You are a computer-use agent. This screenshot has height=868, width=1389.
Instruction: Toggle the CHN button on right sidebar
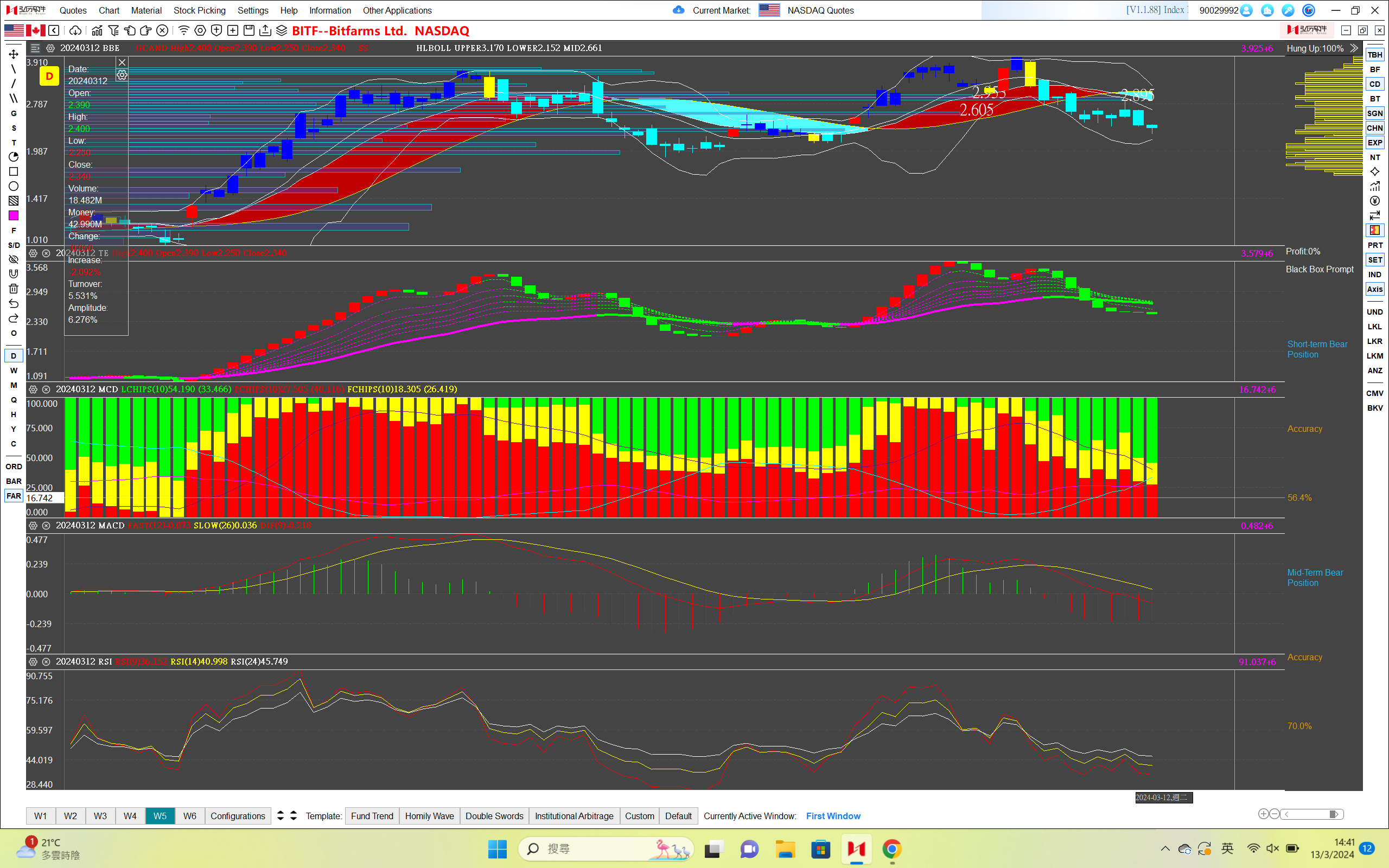[x=1375, y=128]
